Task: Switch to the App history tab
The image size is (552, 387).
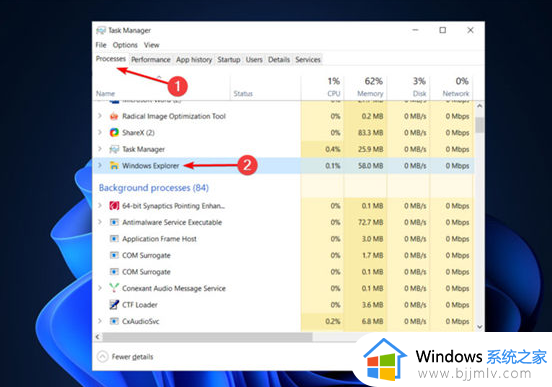Action: click(x=194, y=60)
